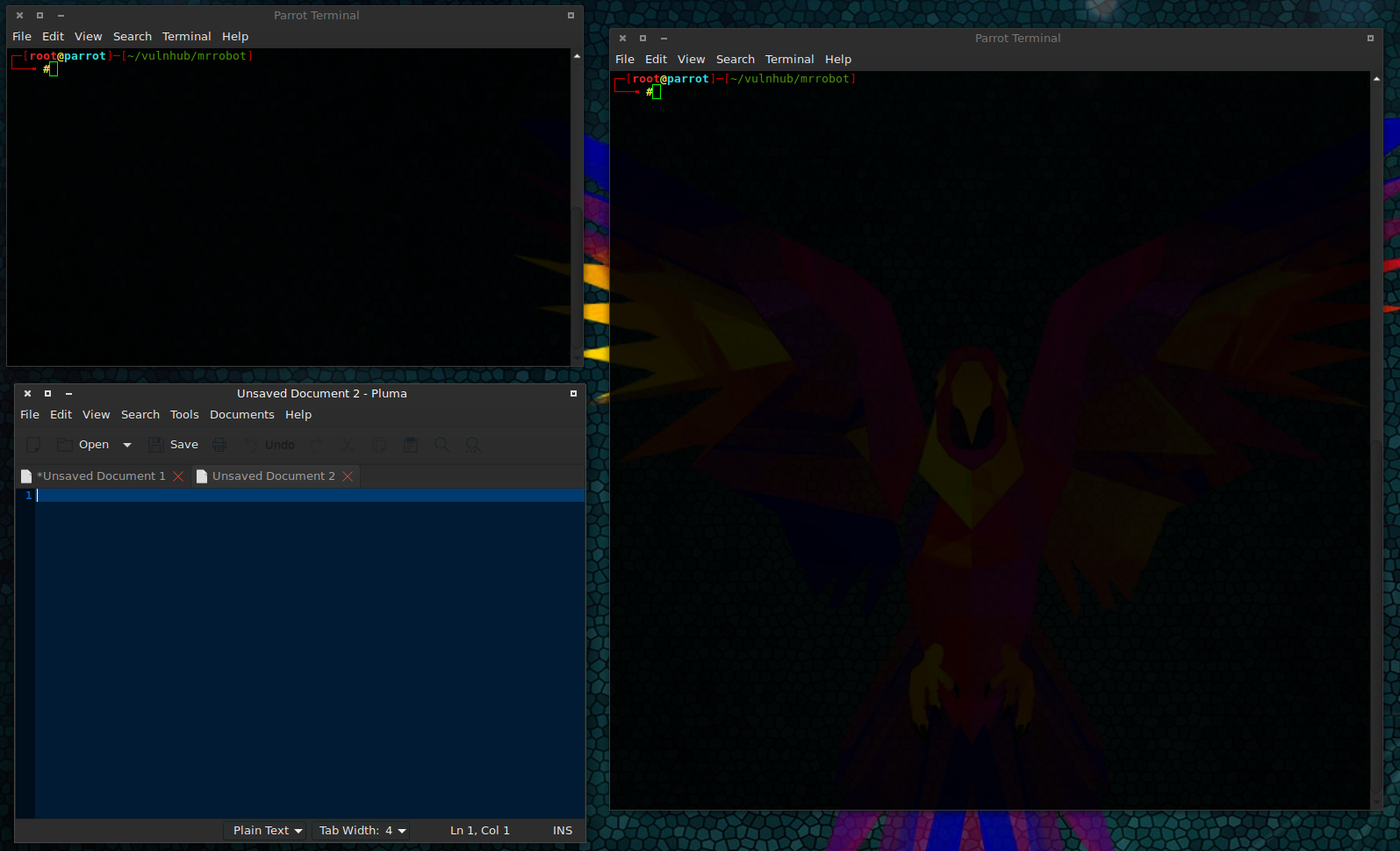Click the Save button in Pluma
Image resolution: width=1400 pixels, height=851 pixels.
[174, 445]
